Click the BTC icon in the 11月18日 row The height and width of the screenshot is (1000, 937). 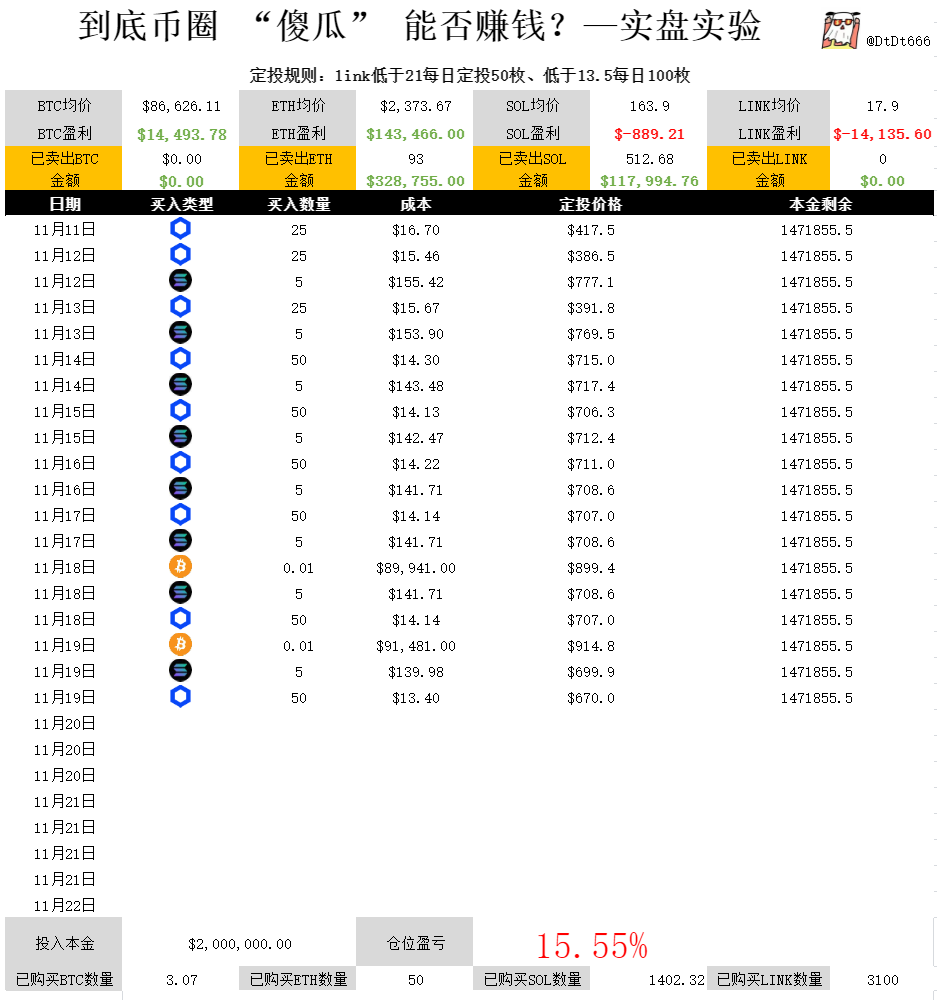pyautogui.click(x=180, y=566)
